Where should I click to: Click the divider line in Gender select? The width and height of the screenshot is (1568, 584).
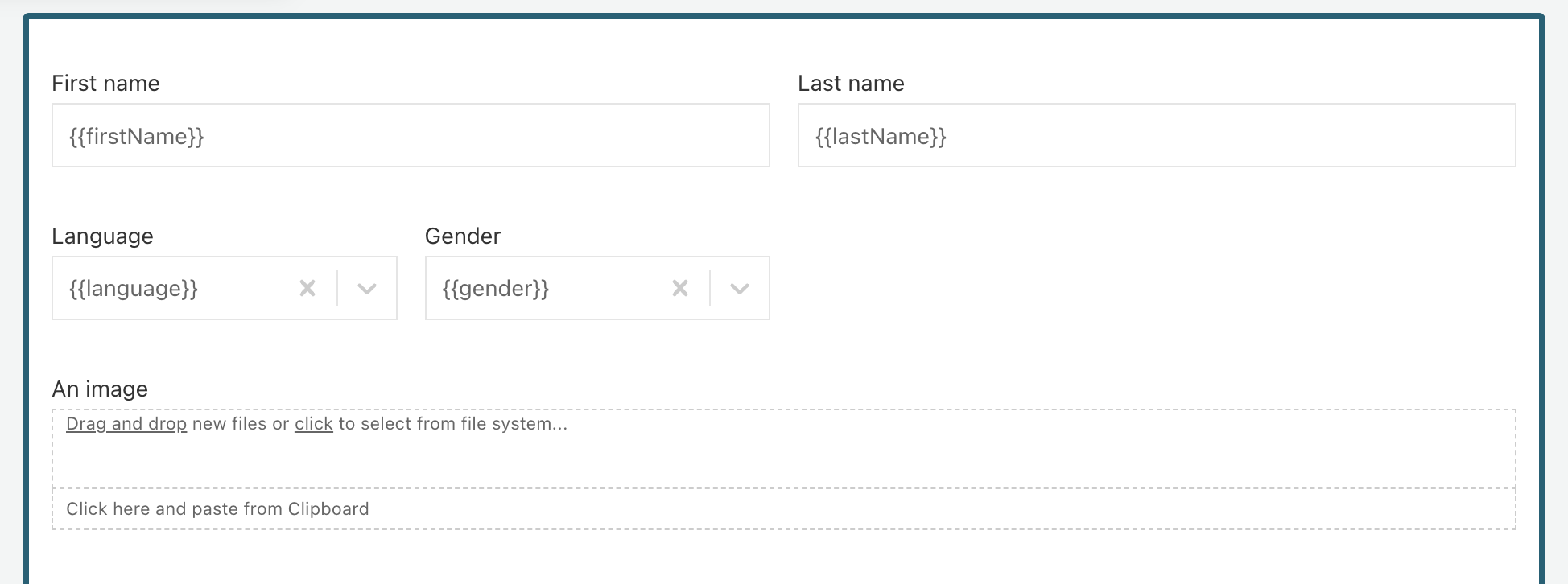coord(710,288)
